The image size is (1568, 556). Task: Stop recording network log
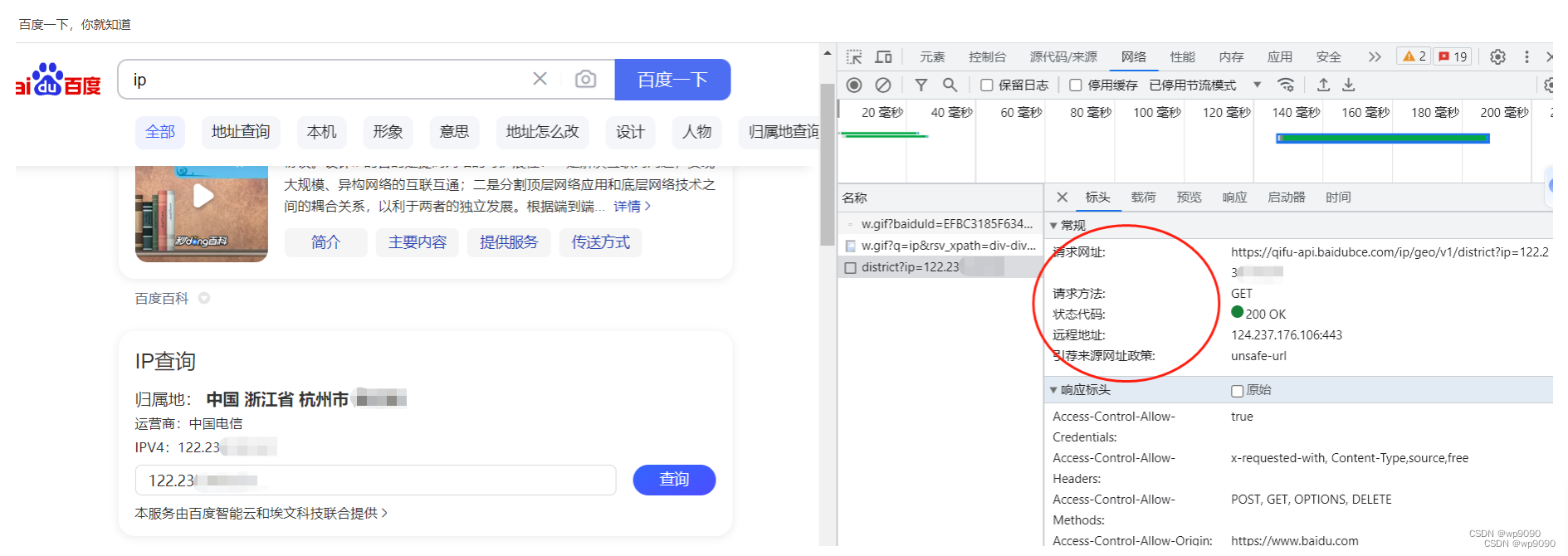pos(854,85)
